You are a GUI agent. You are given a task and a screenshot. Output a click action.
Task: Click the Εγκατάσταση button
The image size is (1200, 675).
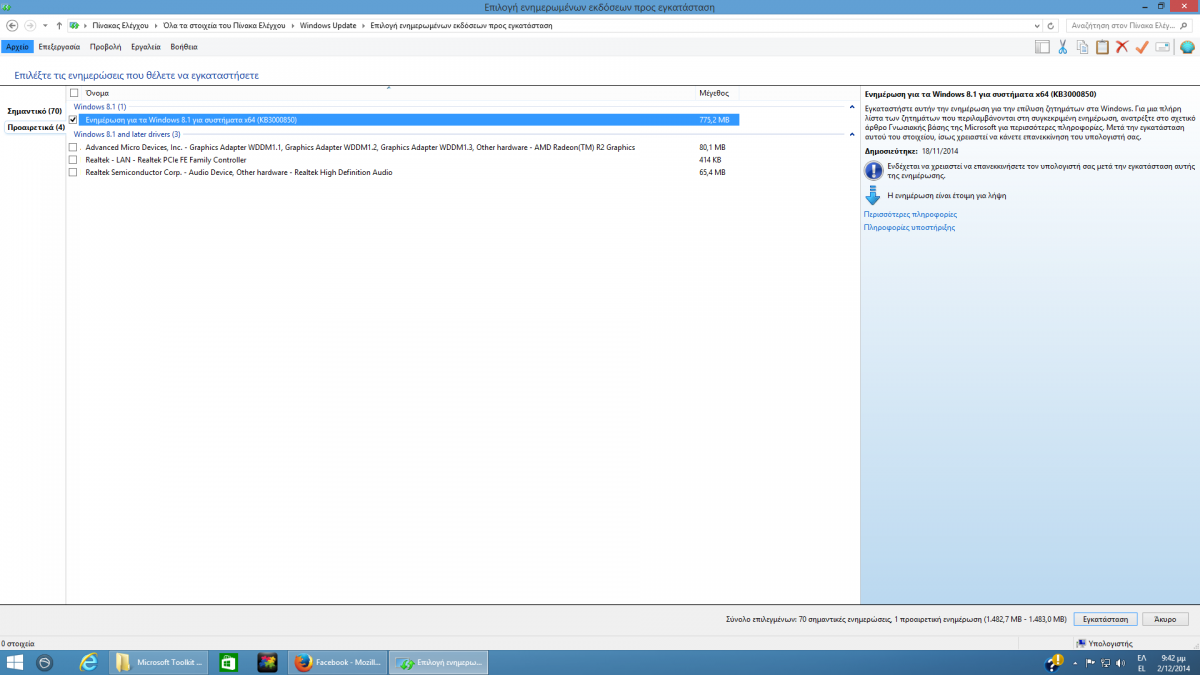pyautogui.click(x=1104, y=619)
